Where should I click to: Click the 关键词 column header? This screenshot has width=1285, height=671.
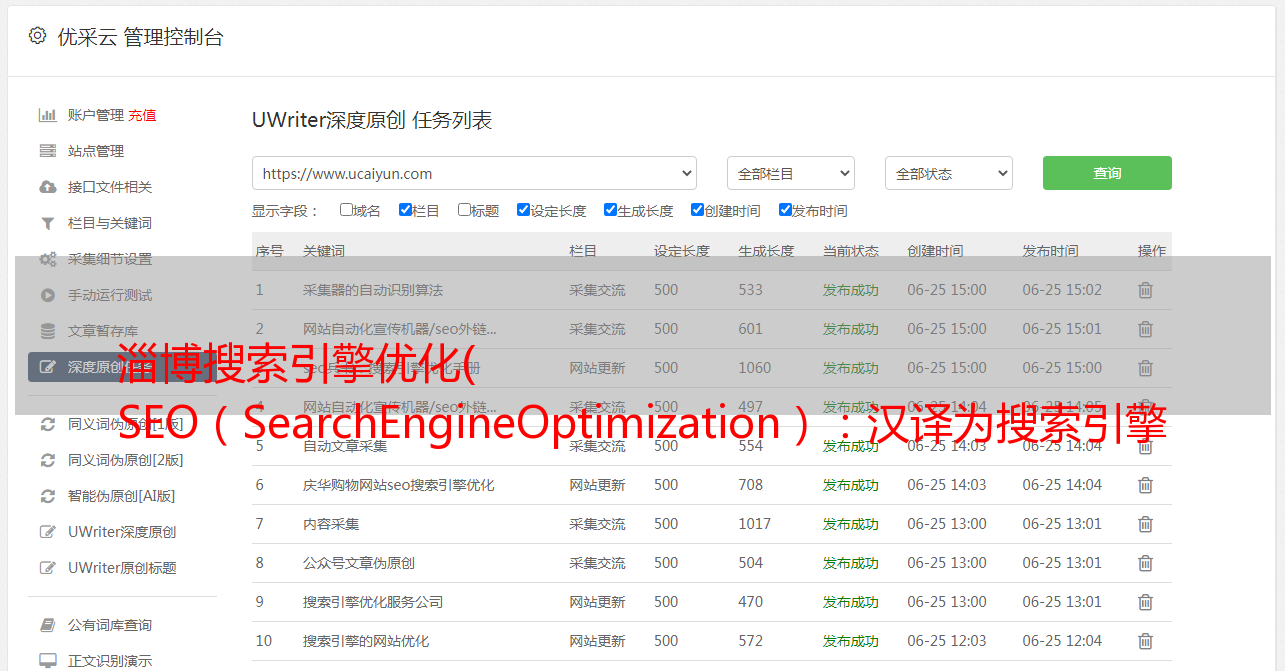tap(324, 251)
